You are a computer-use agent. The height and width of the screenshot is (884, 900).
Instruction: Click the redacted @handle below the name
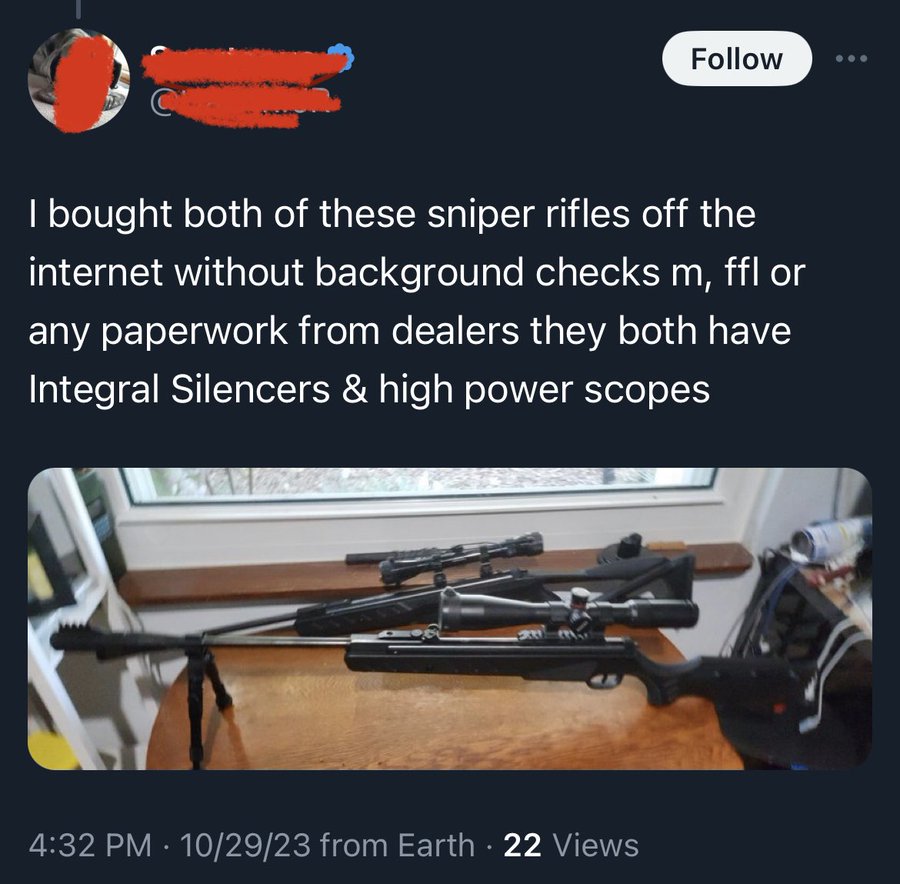click(246, 106)
